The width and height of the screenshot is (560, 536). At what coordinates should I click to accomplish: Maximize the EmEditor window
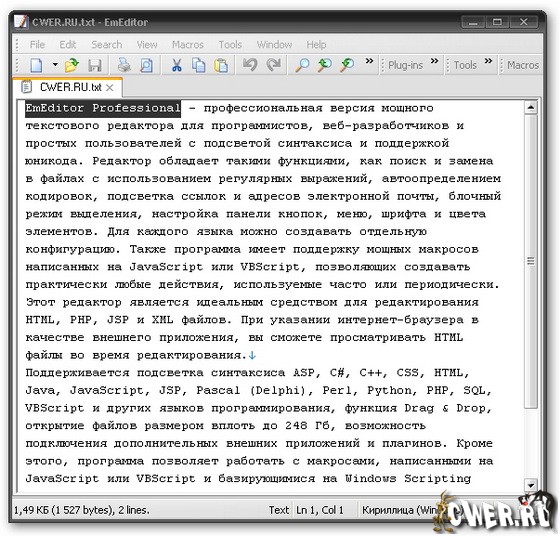click(498, 22)
